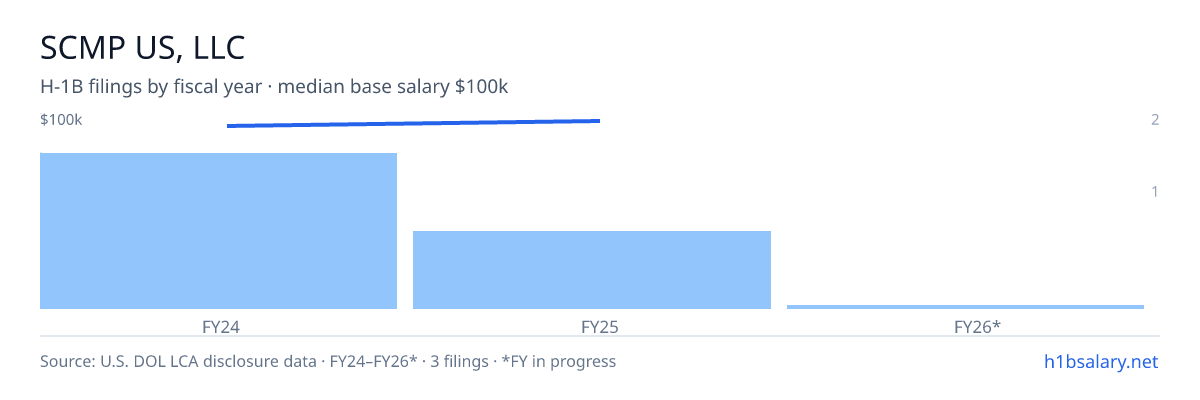Click the FY25 filings bar
Viewport: 1200px width, 400px height.
(592, 270)
